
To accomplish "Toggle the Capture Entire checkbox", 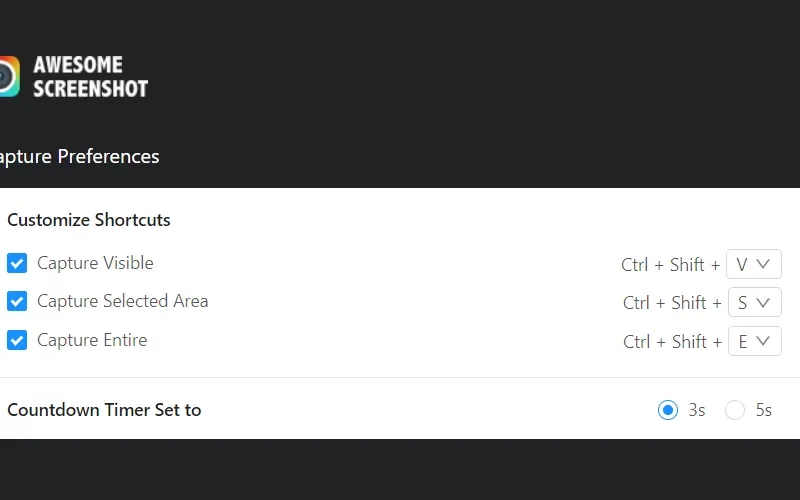I will click(x=17, y=340).
